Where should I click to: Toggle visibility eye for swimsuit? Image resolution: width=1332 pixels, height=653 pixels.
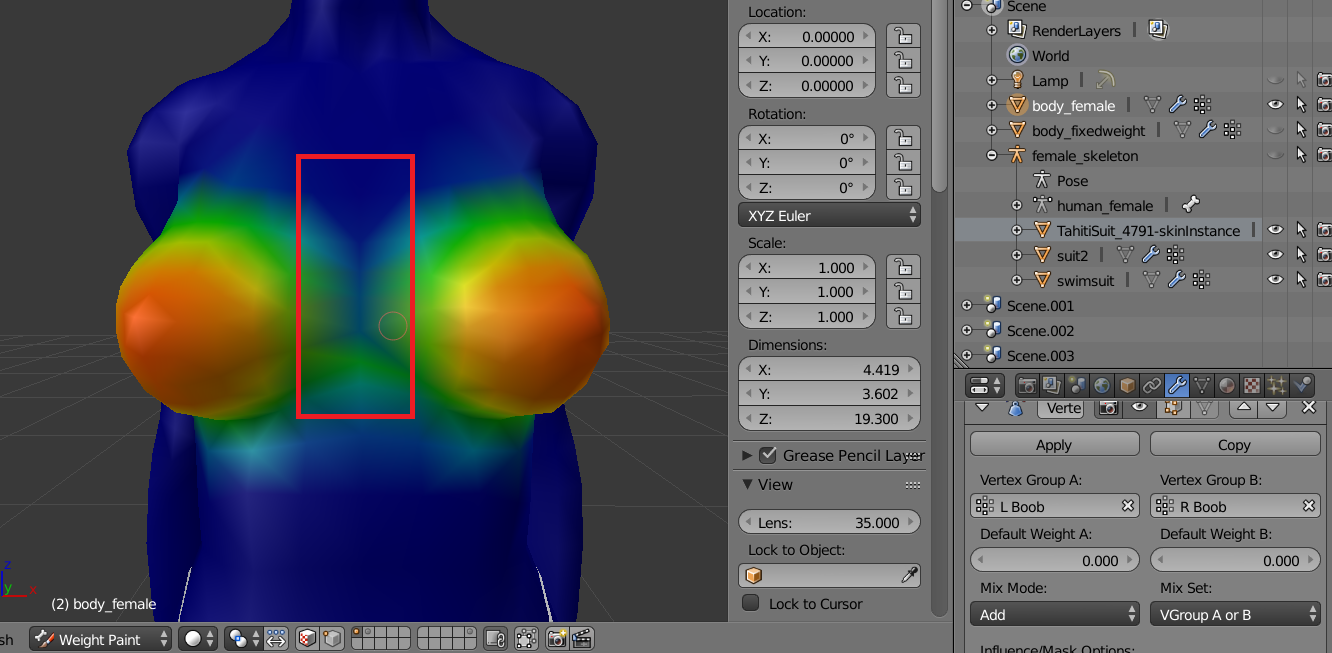(1275, 280)
